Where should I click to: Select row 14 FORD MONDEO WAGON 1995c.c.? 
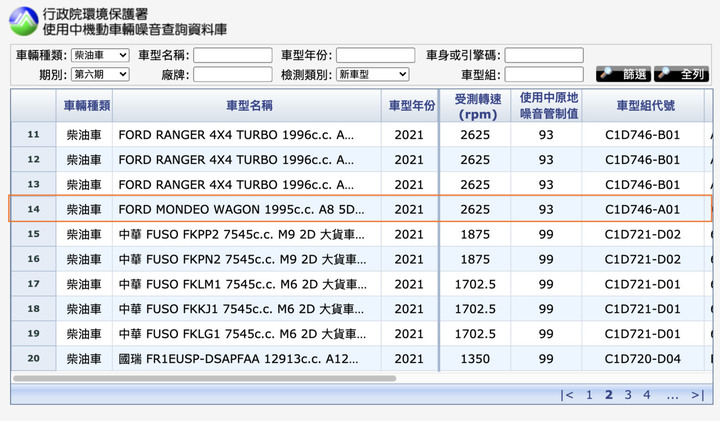coord(360,209)
